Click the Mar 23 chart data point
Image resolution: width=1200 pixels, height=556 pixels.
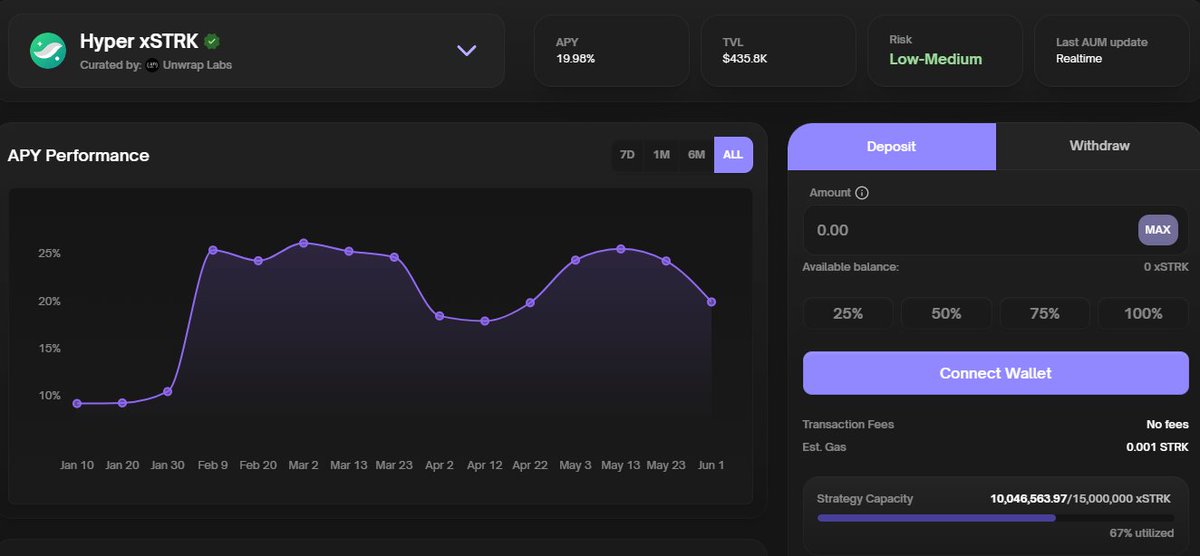coord(394,257)
